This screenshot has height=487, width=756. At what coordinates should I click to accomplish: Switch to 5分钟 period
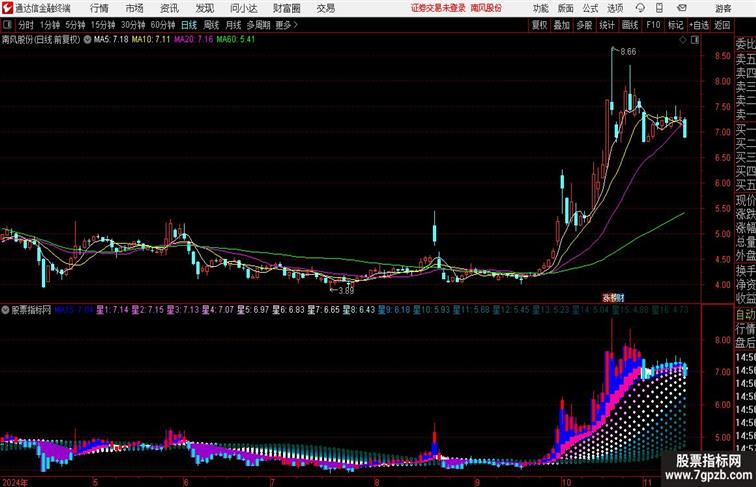[x=75, y=25]
